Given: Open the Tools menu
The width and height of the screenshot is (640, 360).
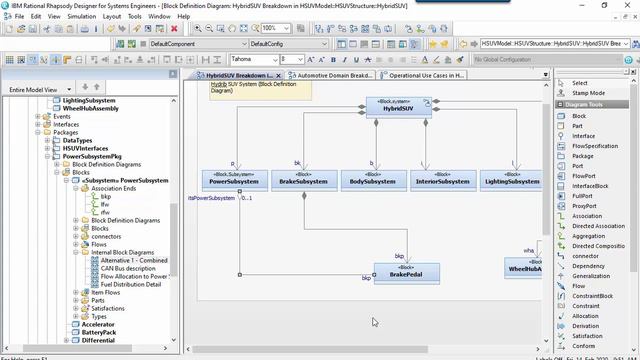Looking at the screenshot, I should coord(135,16).
